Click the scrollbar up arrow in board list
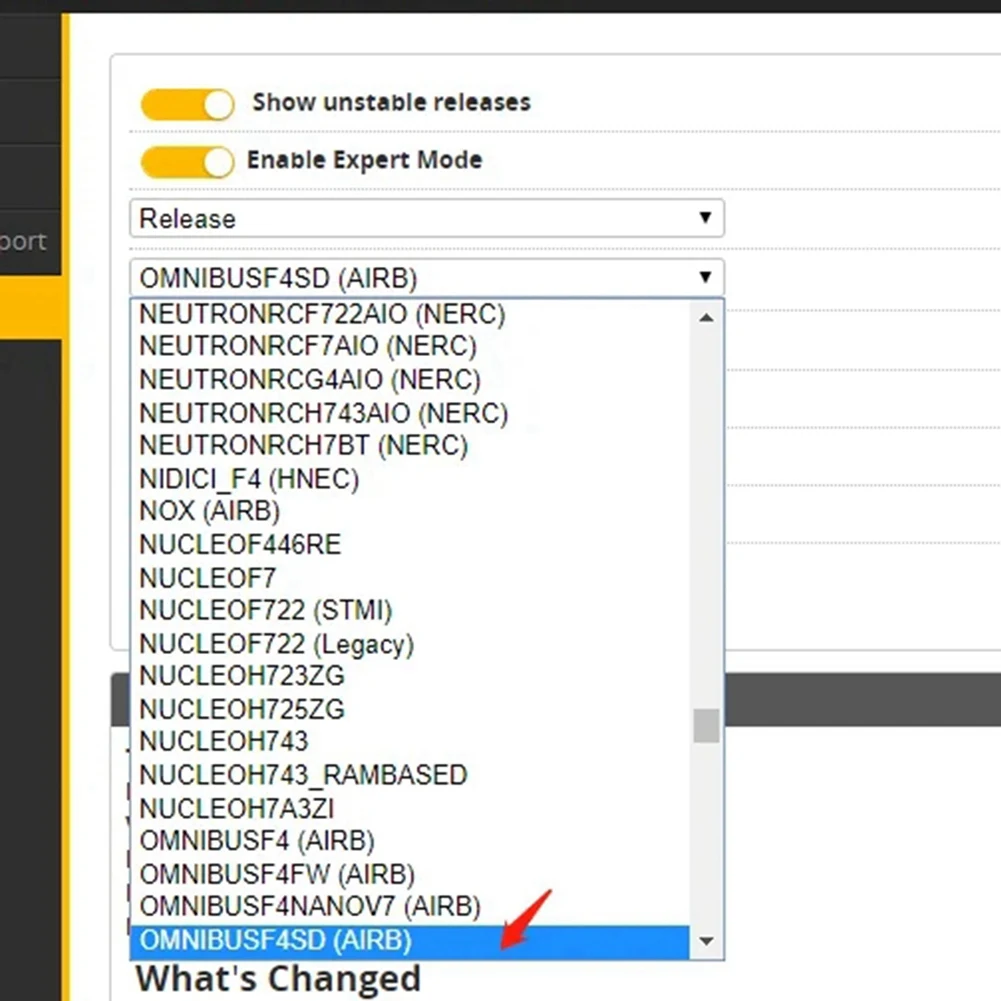Image resolution: width=1001 pixels, height=1001 pixels. 706,317
